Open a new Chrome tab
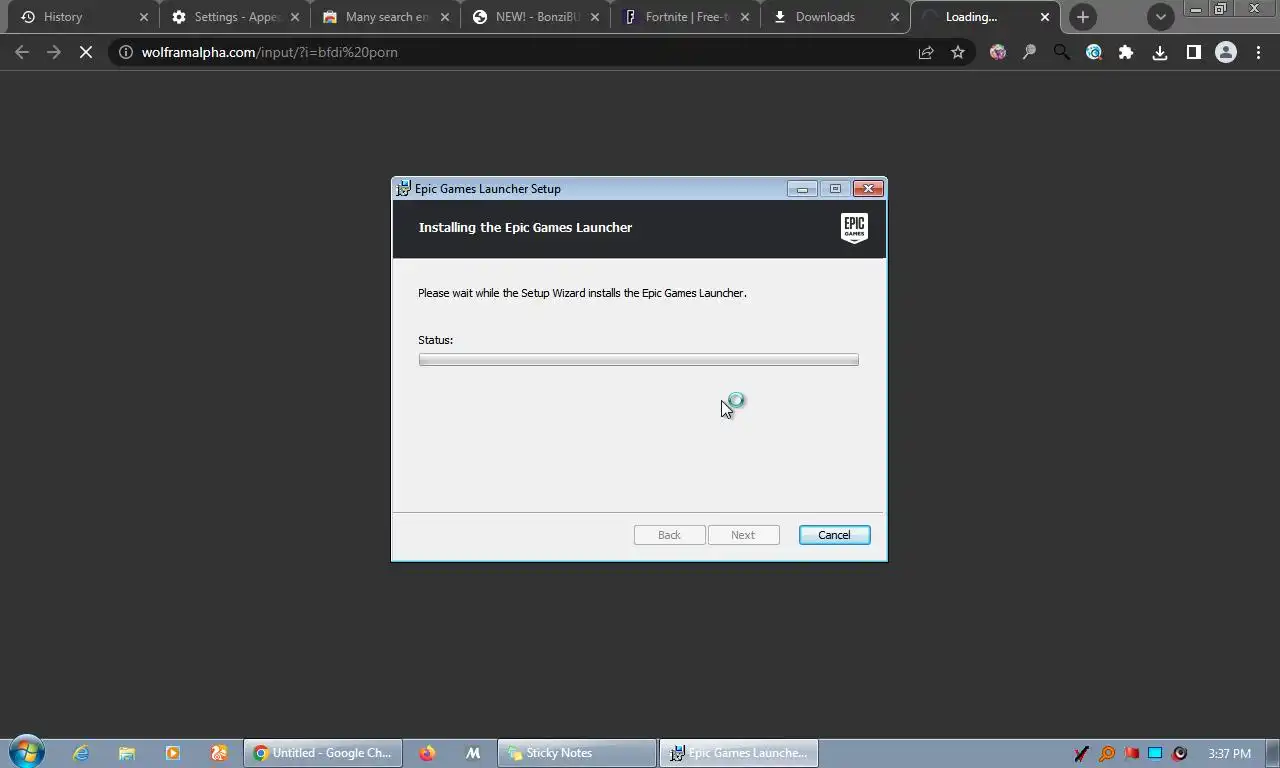 click(x=1083, y=17)
